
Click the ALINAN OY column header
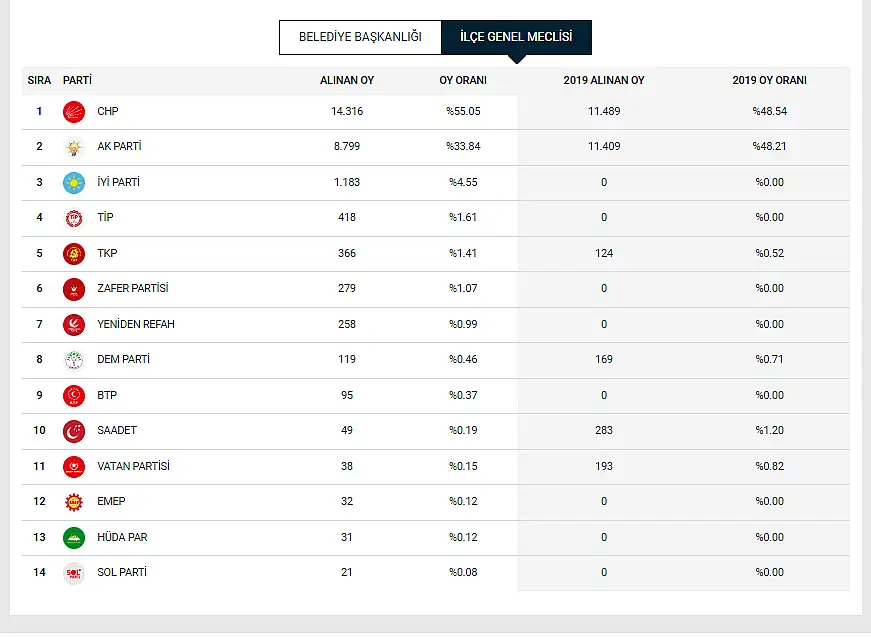pos(347,80)
